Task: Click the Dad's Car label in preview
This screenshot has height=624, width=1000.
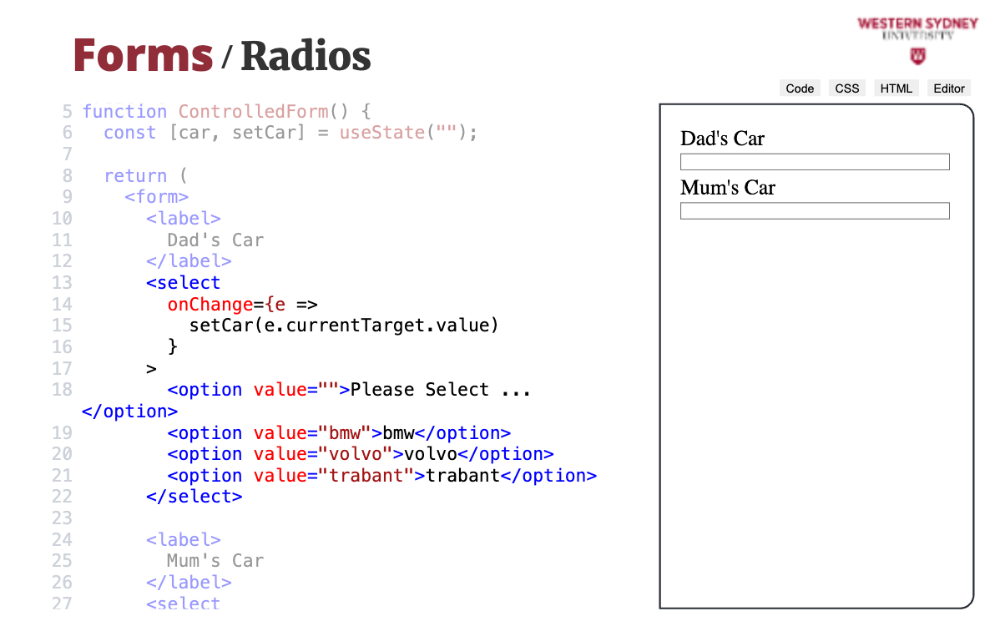Action: pos(722,139)
